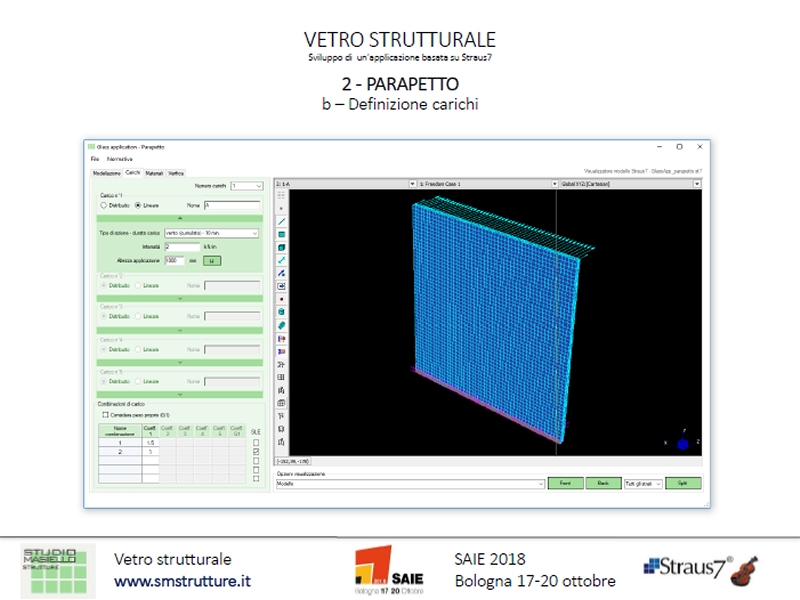Click the beam line element icon
Image resolution: width=800 pixels, height=600 pixels.
pos(281,221)
